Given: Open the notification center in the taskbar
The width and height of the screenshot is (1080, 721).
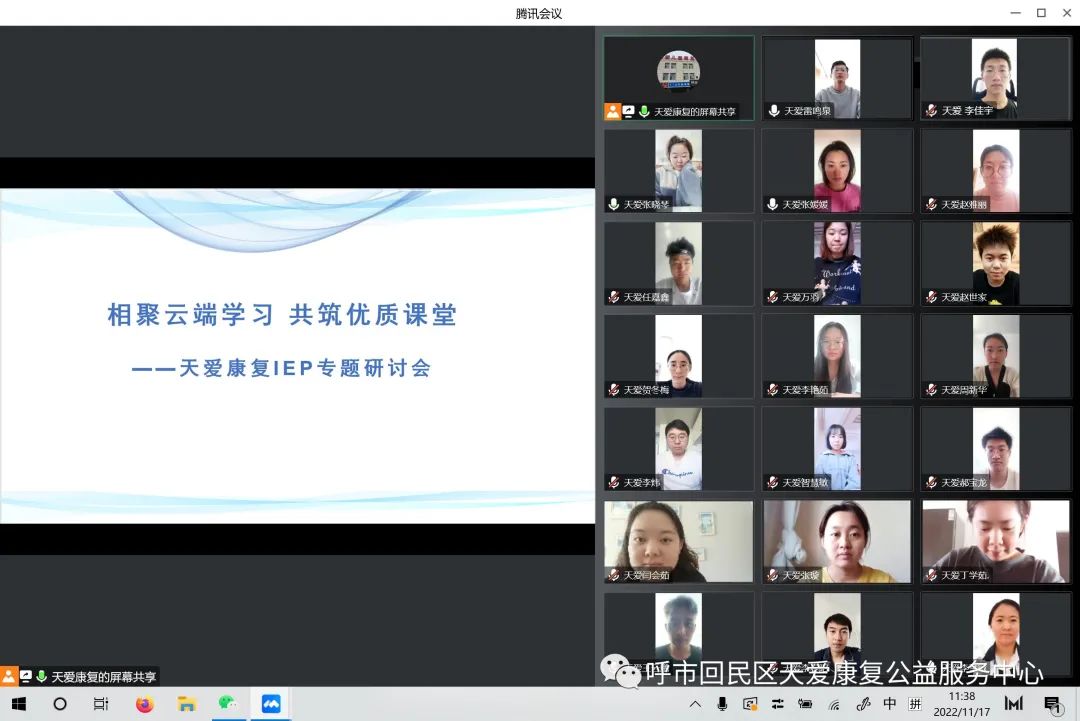Looking at the screenshot, I should (x=1052, y=704).
